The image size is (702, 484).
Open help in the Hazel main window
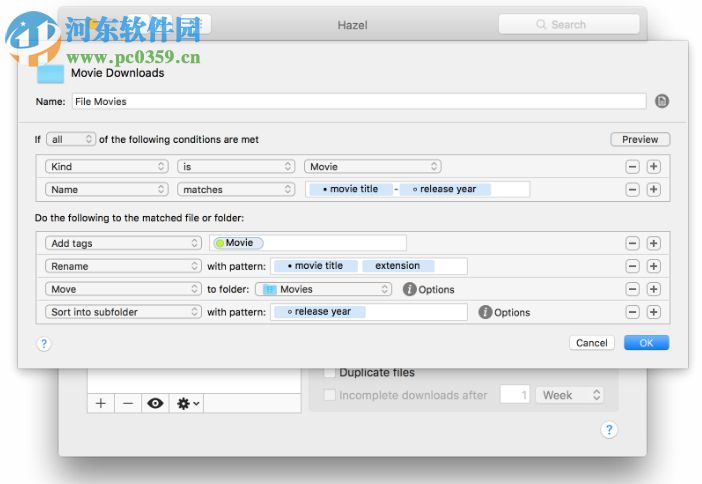(608, 430)
